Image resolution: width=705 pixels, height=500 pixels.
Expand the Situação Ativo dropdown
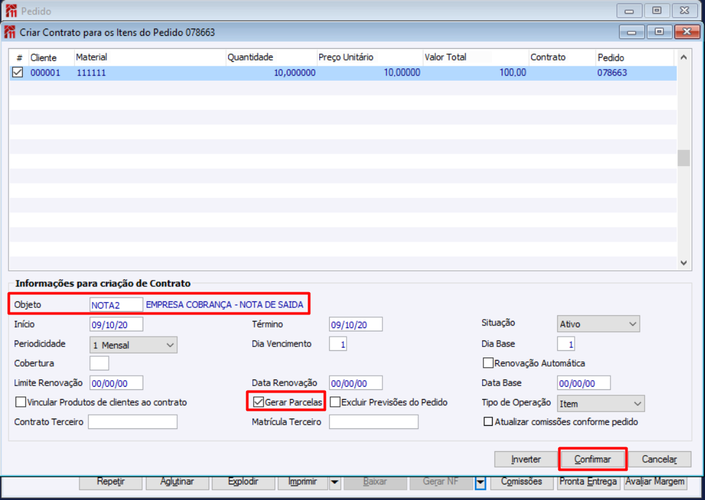598,324
